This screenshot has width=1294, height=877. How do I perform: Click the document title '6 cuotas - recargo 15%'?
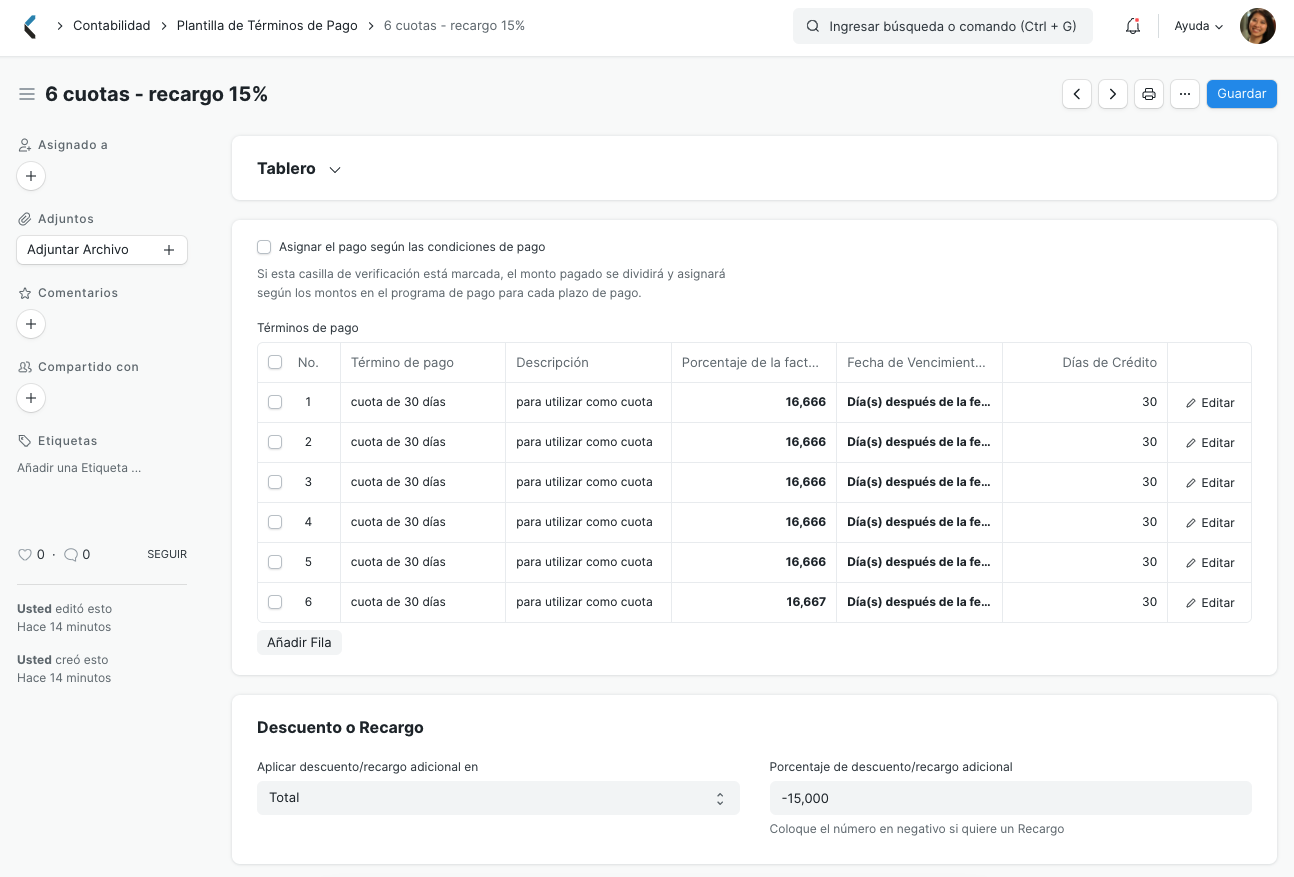coord(157,94)
